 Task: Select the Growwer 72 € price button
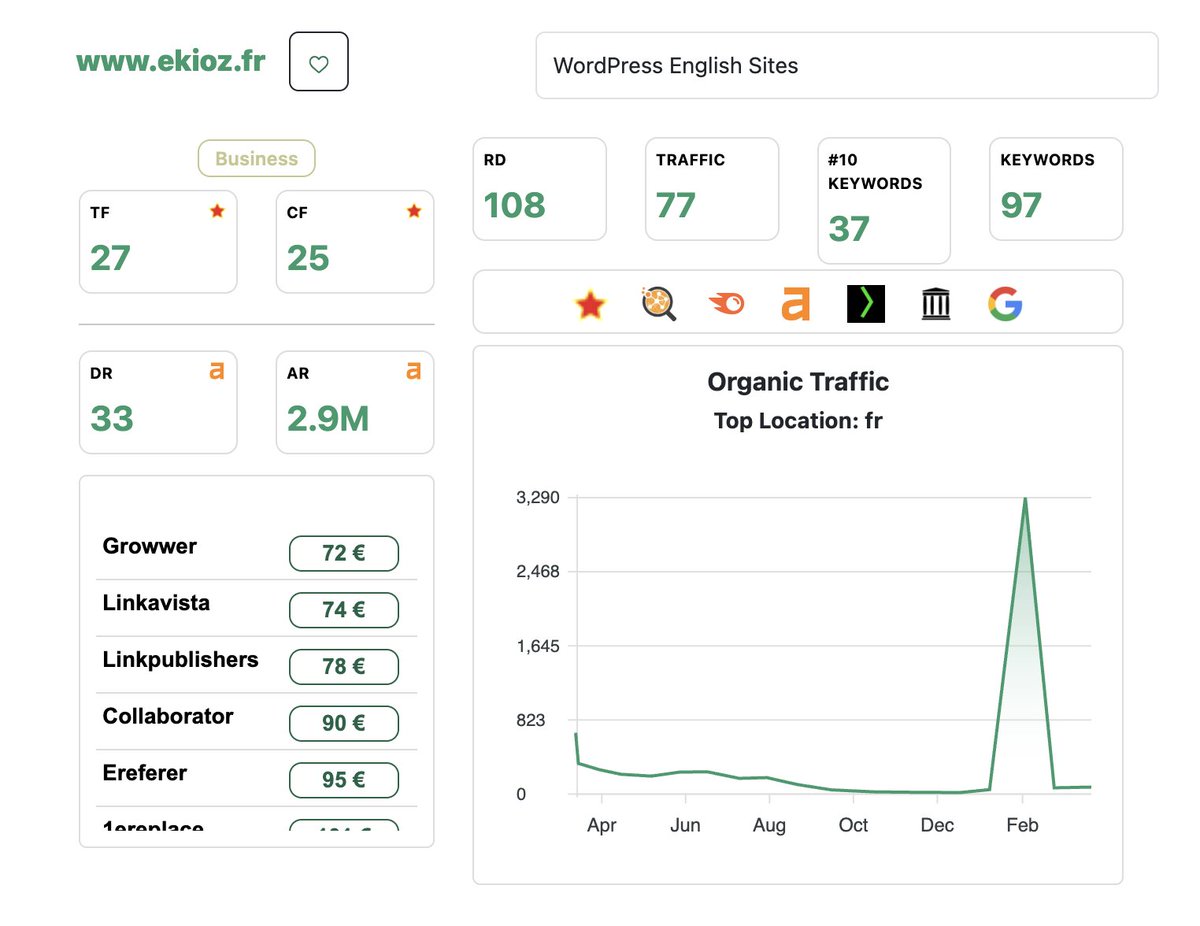pyautogui.click(x=344, y=553)
